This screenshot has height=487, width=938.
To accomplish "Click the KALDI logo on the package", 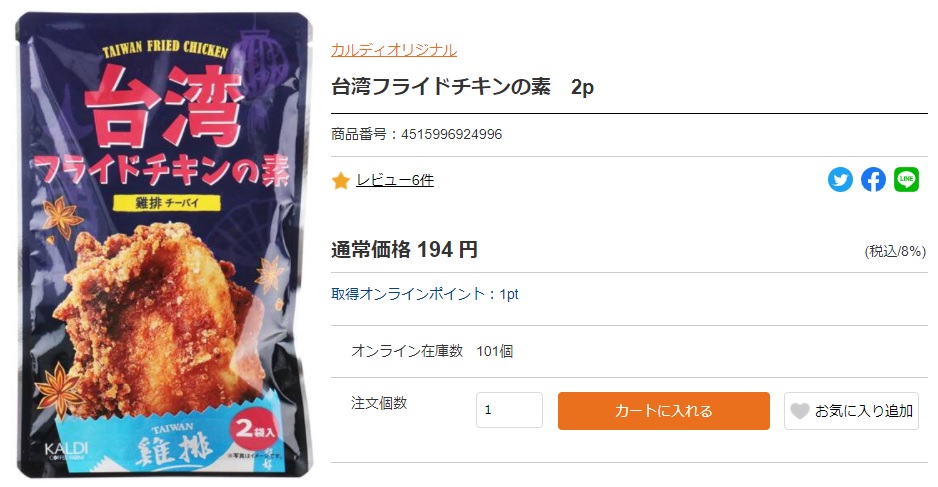I will click(66, 449).
